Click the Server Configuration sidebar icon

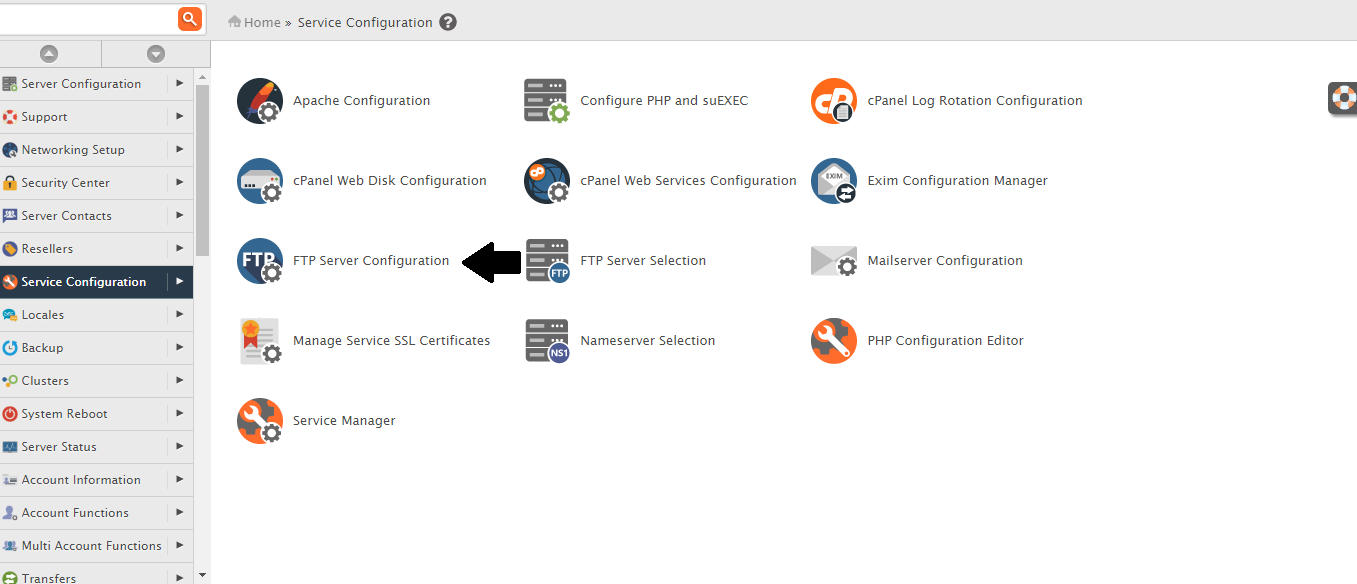pyautogui.click(x=10, y=84)
